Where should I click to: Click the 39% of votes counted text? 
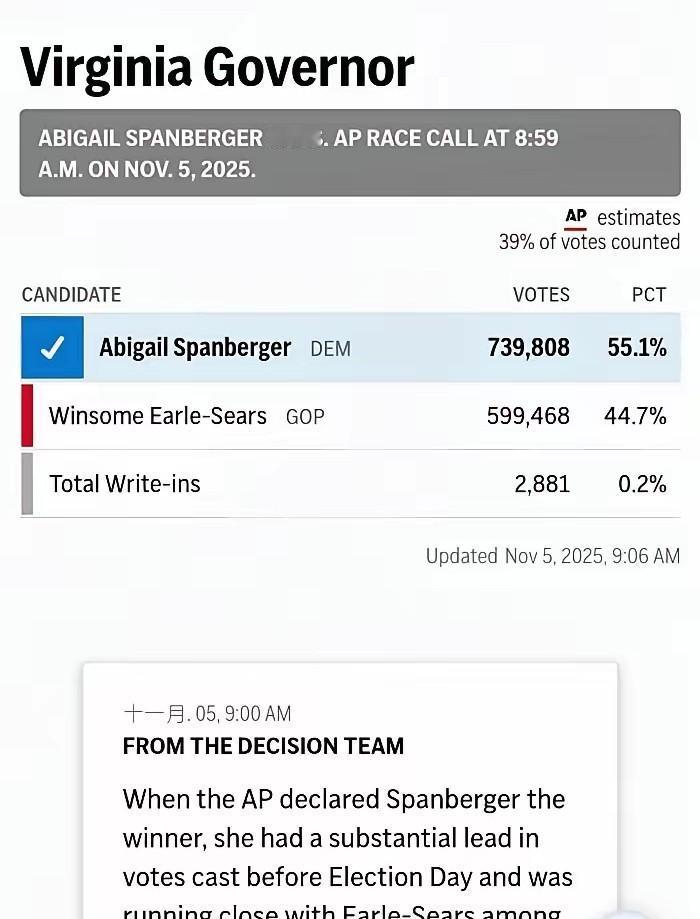tap(589, 242)
